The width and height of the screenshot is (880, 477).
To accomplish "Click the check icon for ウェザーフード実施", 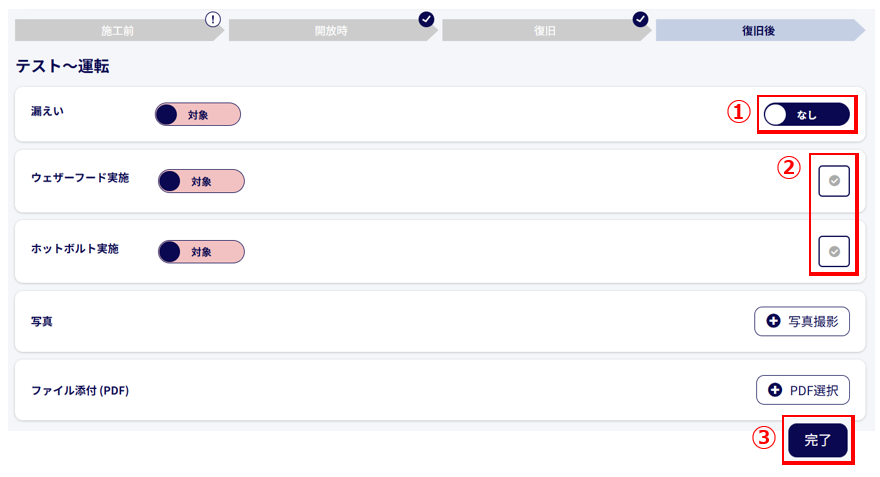I will click(x=834, y=181).
